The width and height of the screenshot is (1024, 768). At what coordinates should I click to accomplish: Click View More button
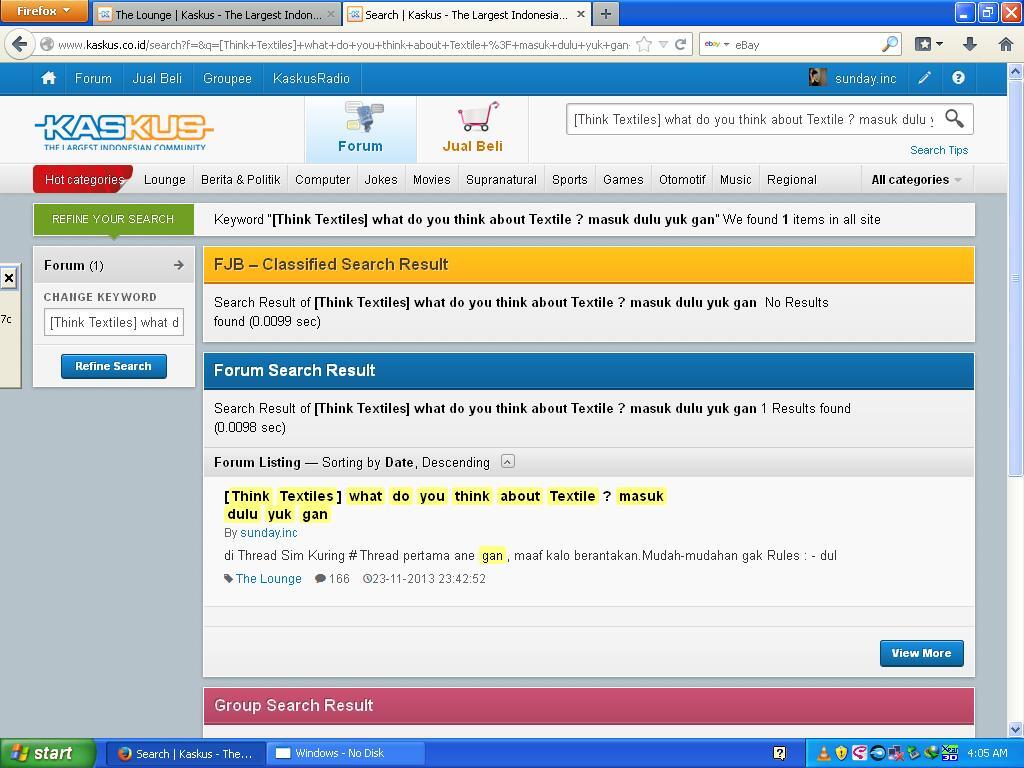click(x=921, y=653)
